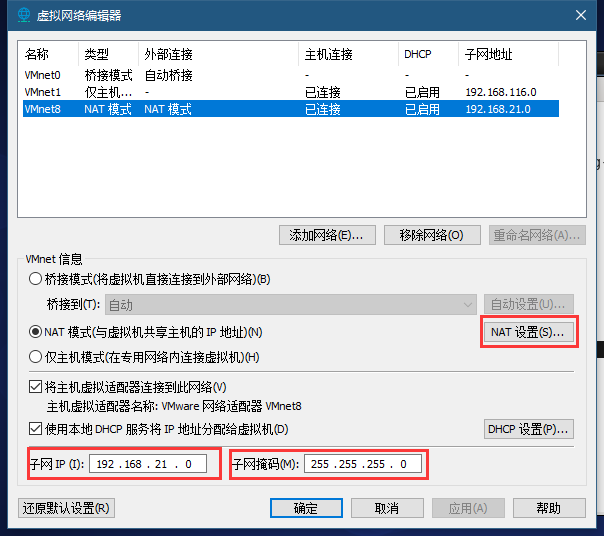The image size is (604, 536).
Task: Toggle the local DHCP service checkbox
Action: (37, 430)
